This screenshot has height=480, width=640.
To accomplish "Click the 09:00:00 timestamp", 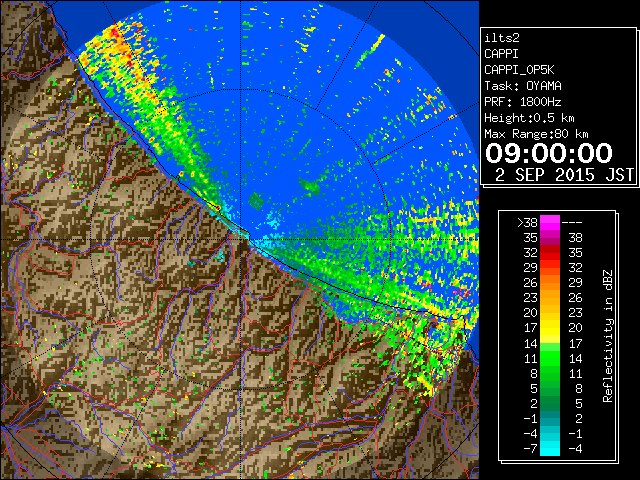I will coord(549,153).
